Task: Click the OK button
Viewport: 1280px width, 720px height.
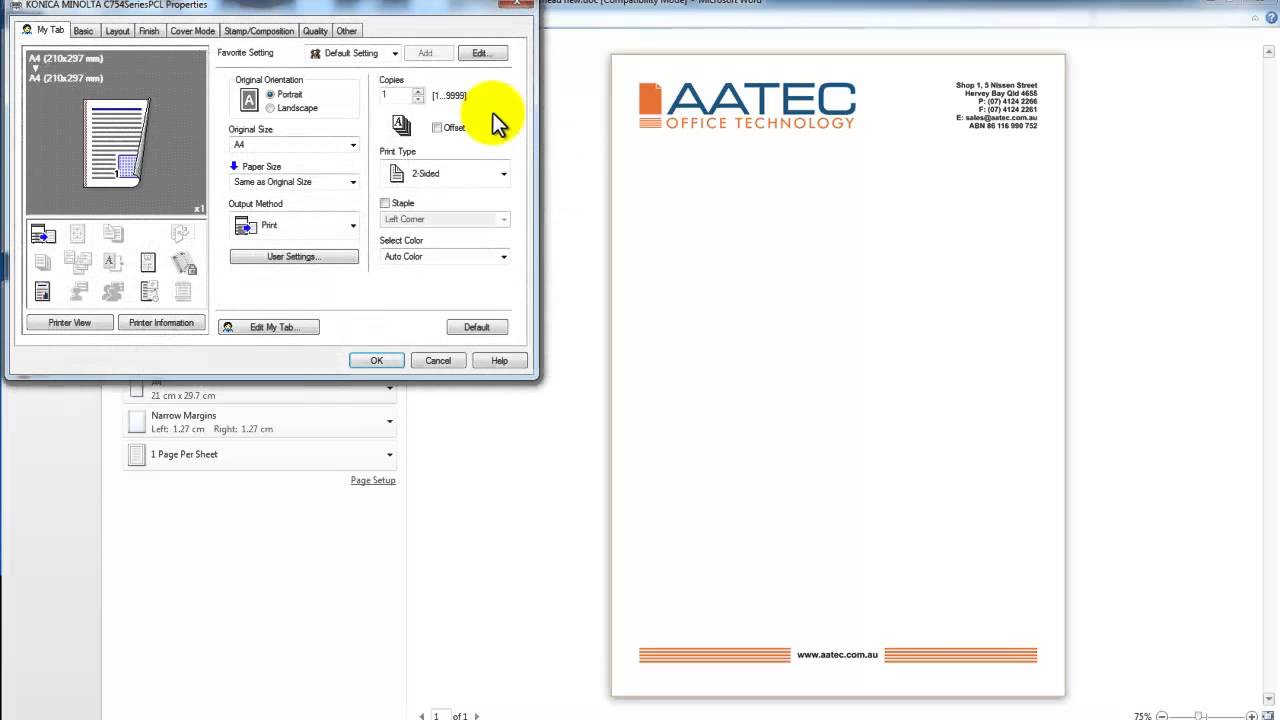Action: (377, 361)
